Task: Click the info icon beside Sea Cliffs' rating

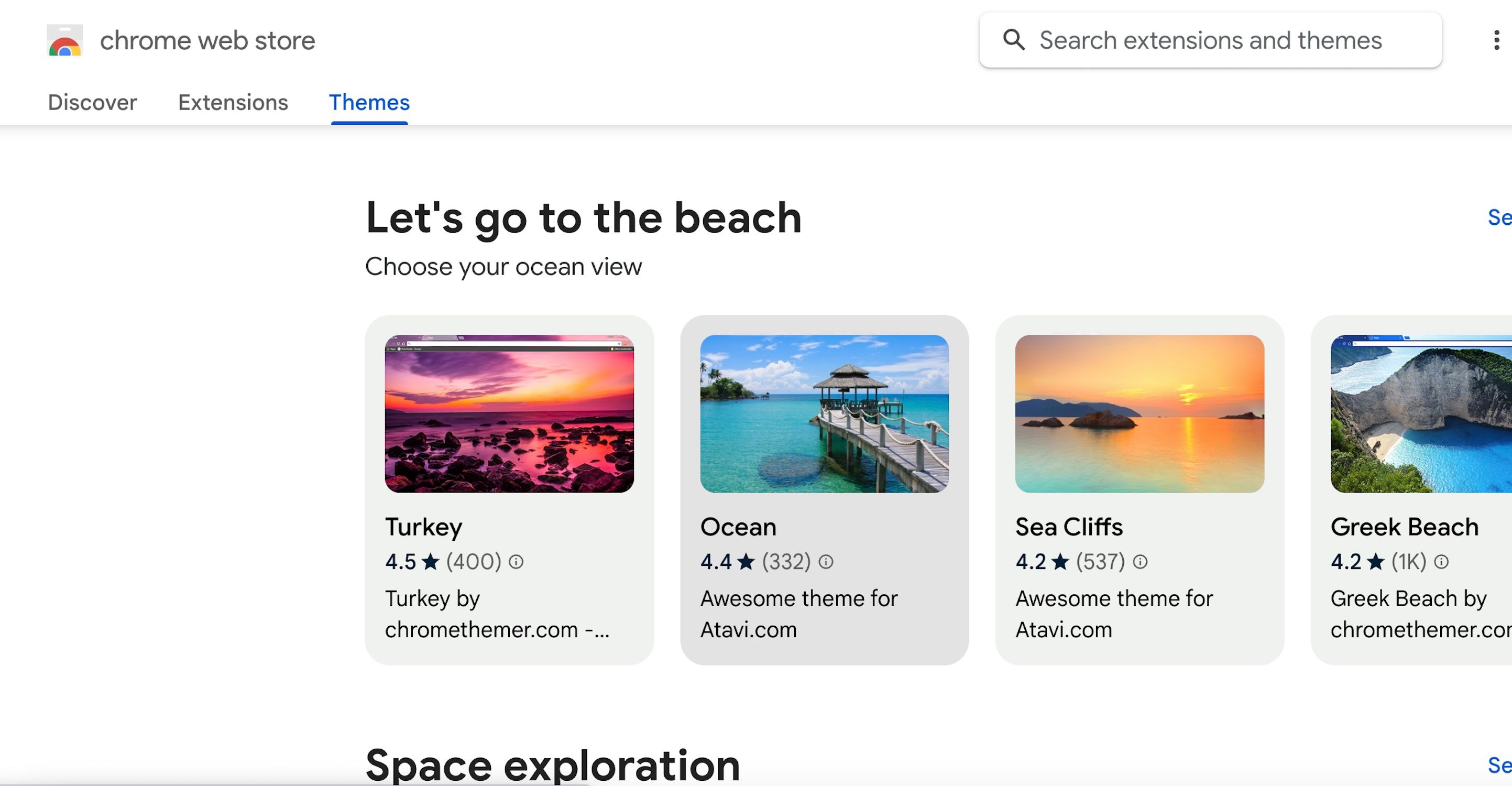Action: coord(1140,562)
